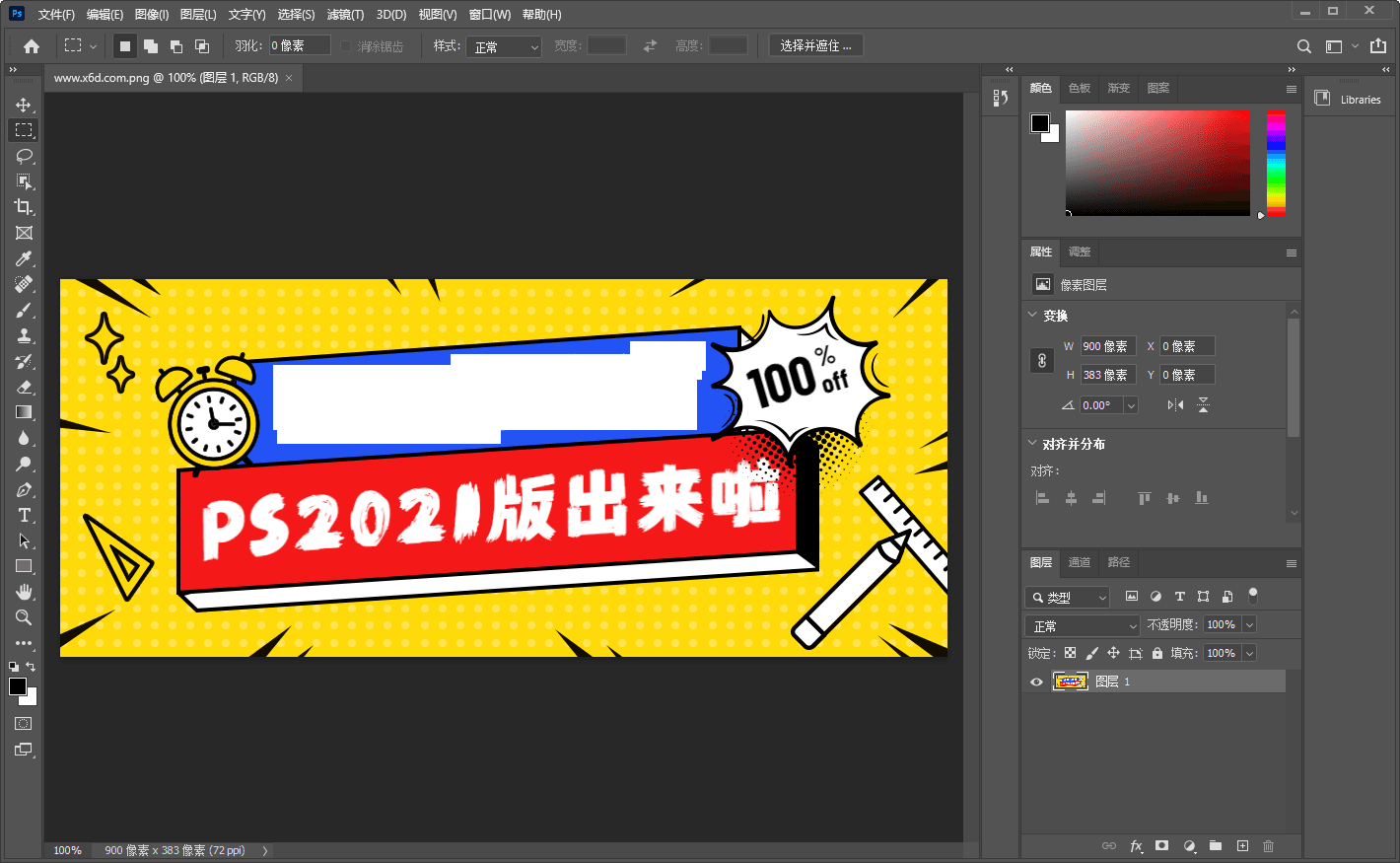
Task: Open marquee tool preset dropdown arrow
Action: (93, 46)
